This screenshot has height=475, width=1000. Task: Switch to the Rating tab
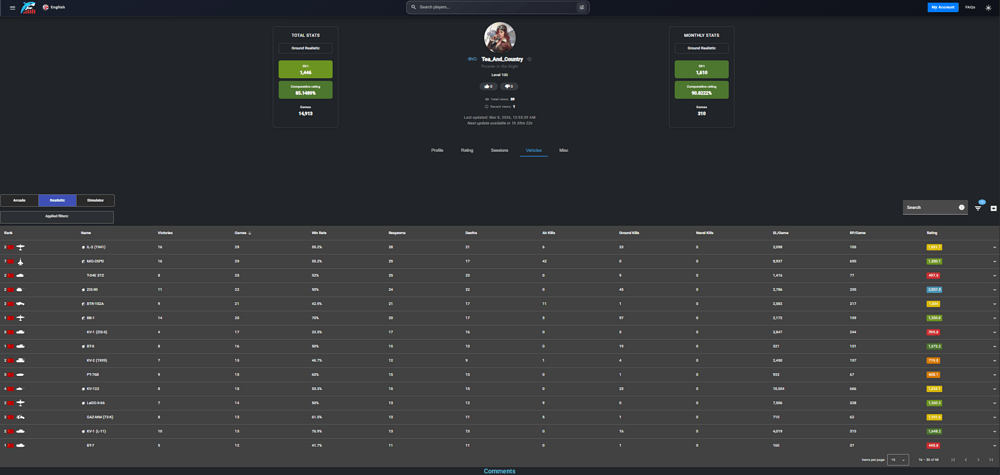pos(467,150)
